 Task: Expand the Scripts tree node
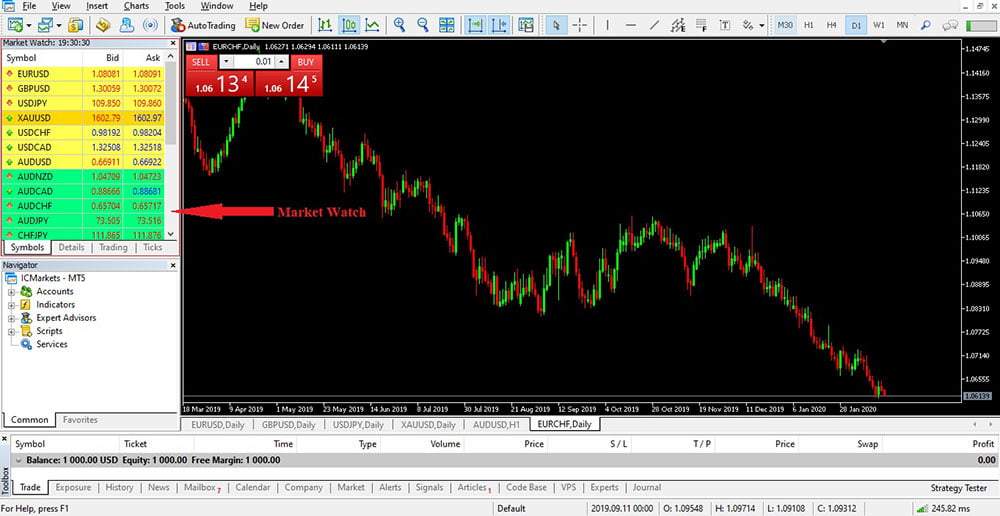point(11,332)
